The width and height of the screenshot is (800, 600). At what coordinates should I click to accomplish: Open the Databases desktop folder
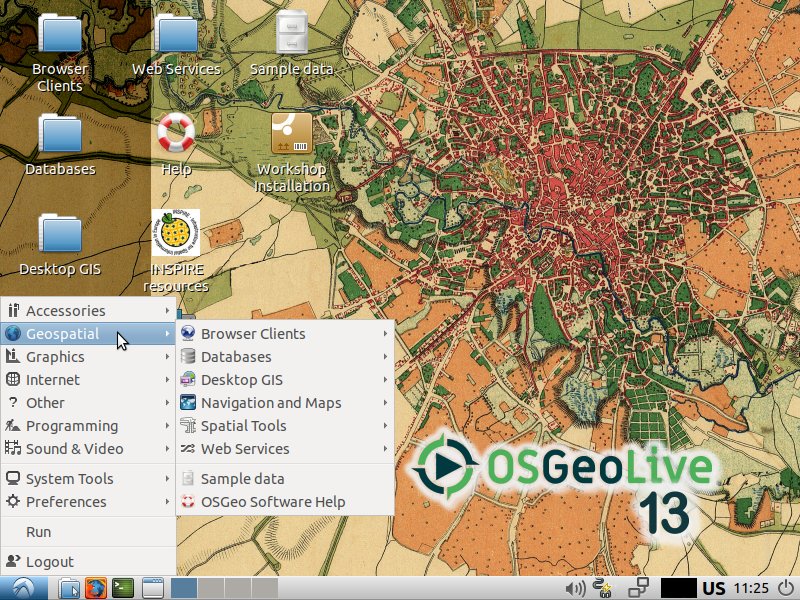tap(60, 134)
